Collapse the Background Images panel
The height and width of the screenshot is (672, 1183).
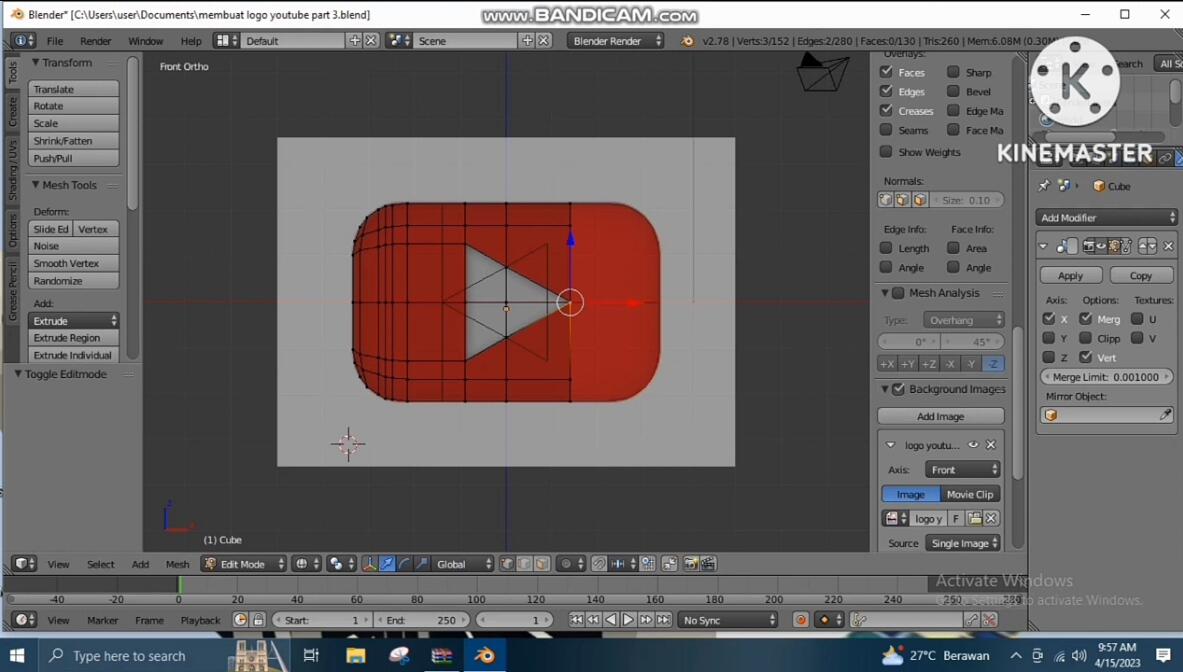pos(884,389)
